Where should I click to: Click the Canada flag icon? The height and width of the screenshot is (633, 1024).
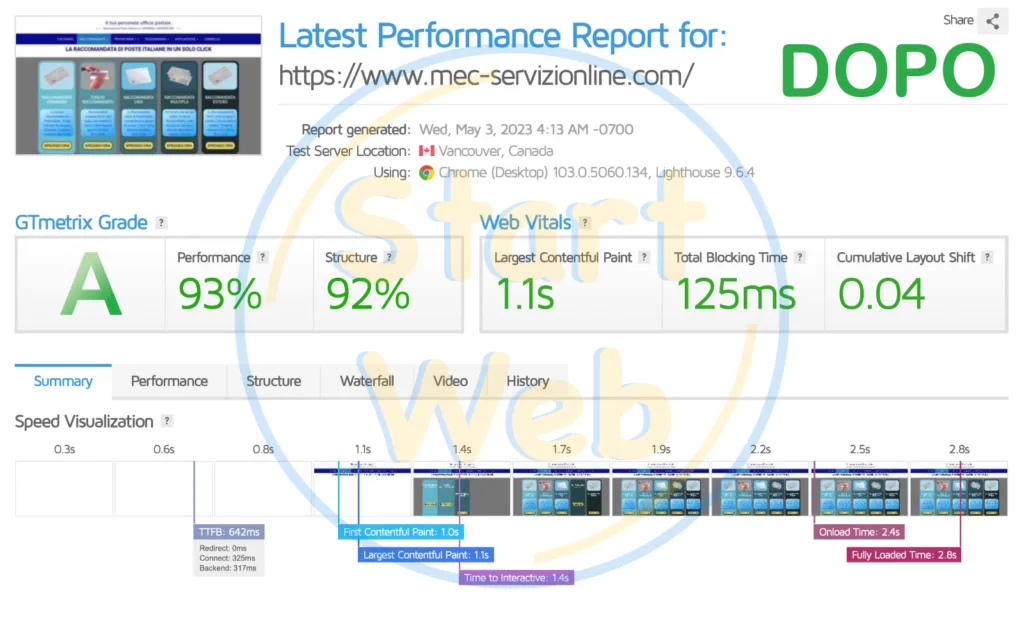tap(426, 151)
